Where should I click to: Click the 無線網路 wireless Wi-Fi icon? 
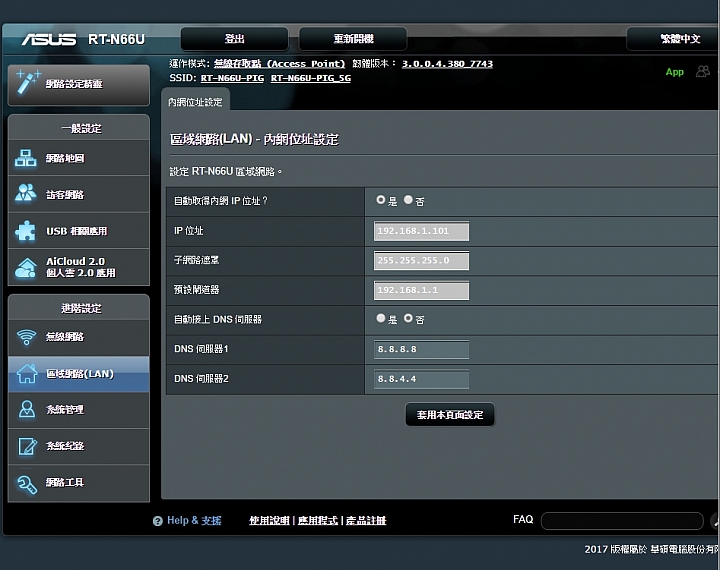26,337
